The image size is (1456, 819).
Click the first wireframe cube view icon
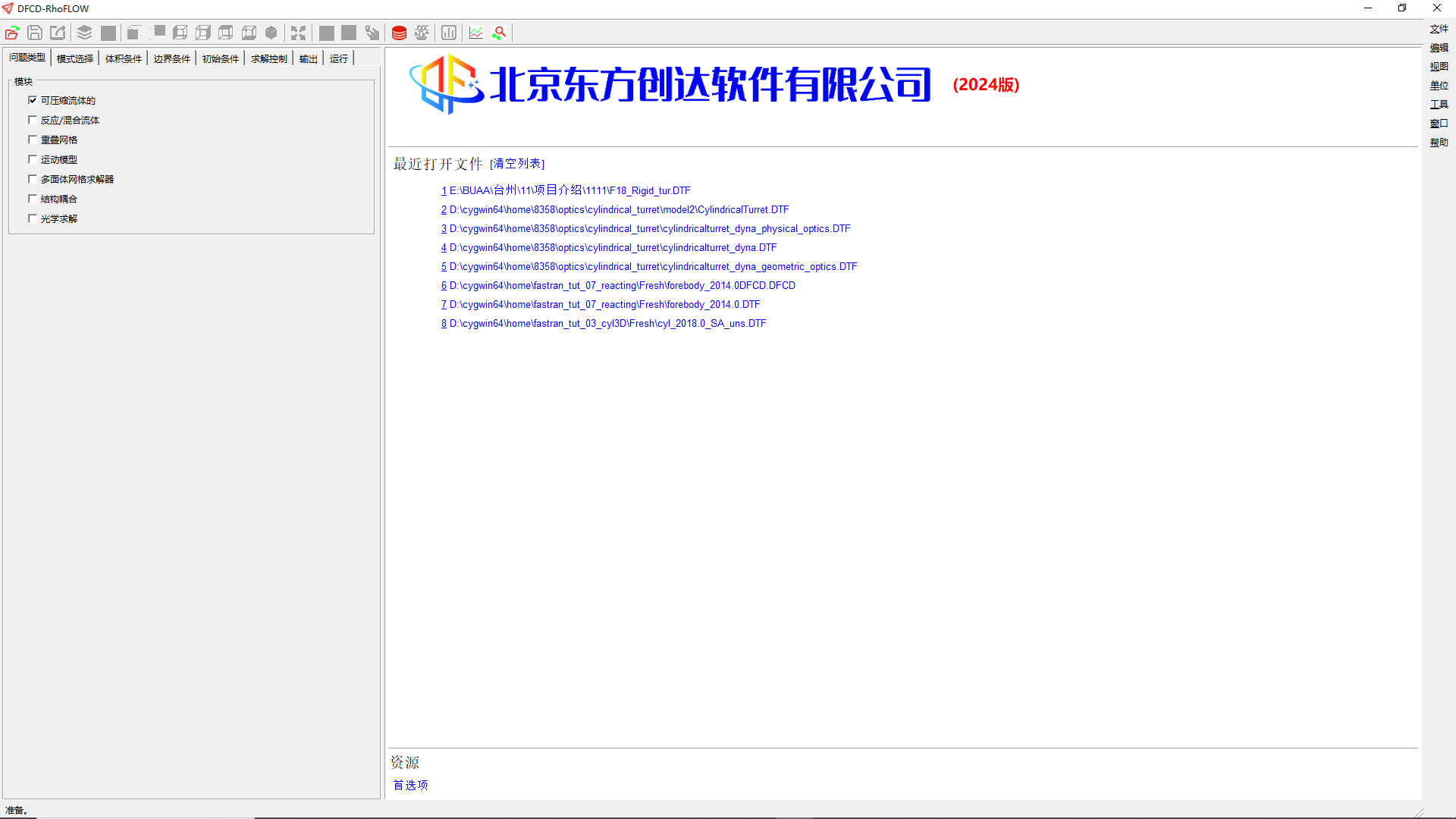coord(180,33)
